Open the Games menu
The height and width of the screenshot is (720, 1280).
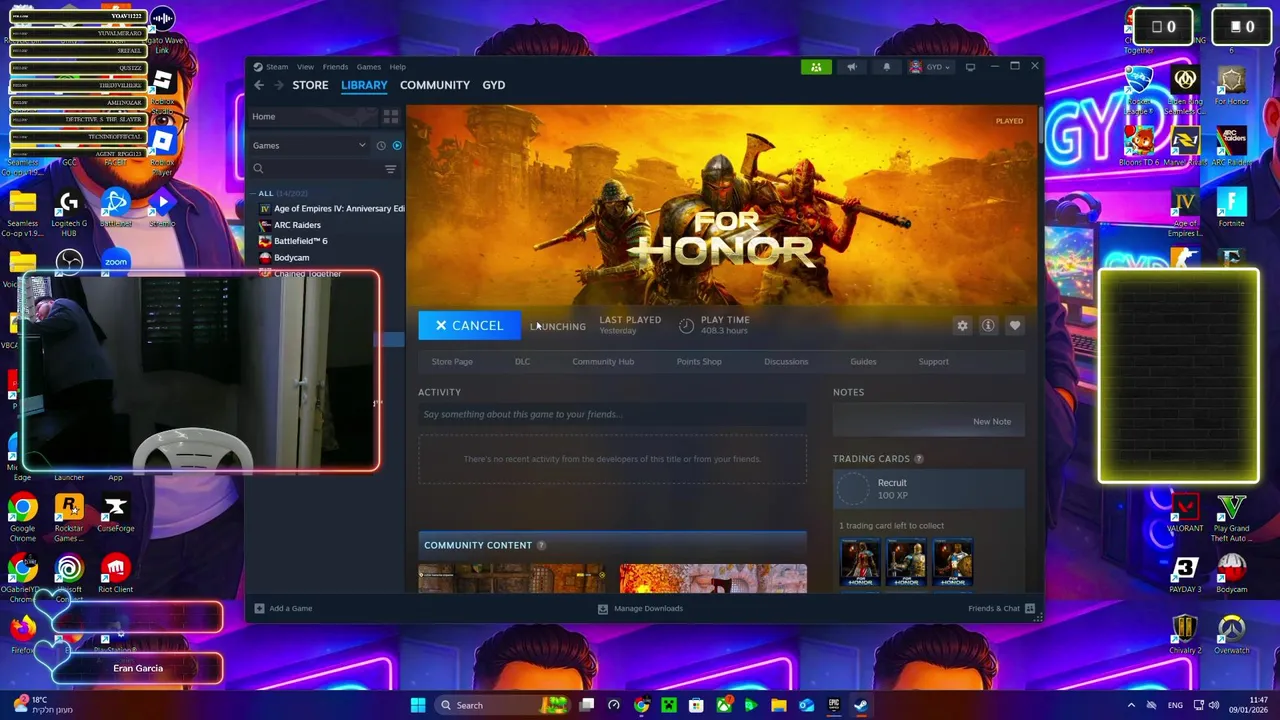point(368,67)
